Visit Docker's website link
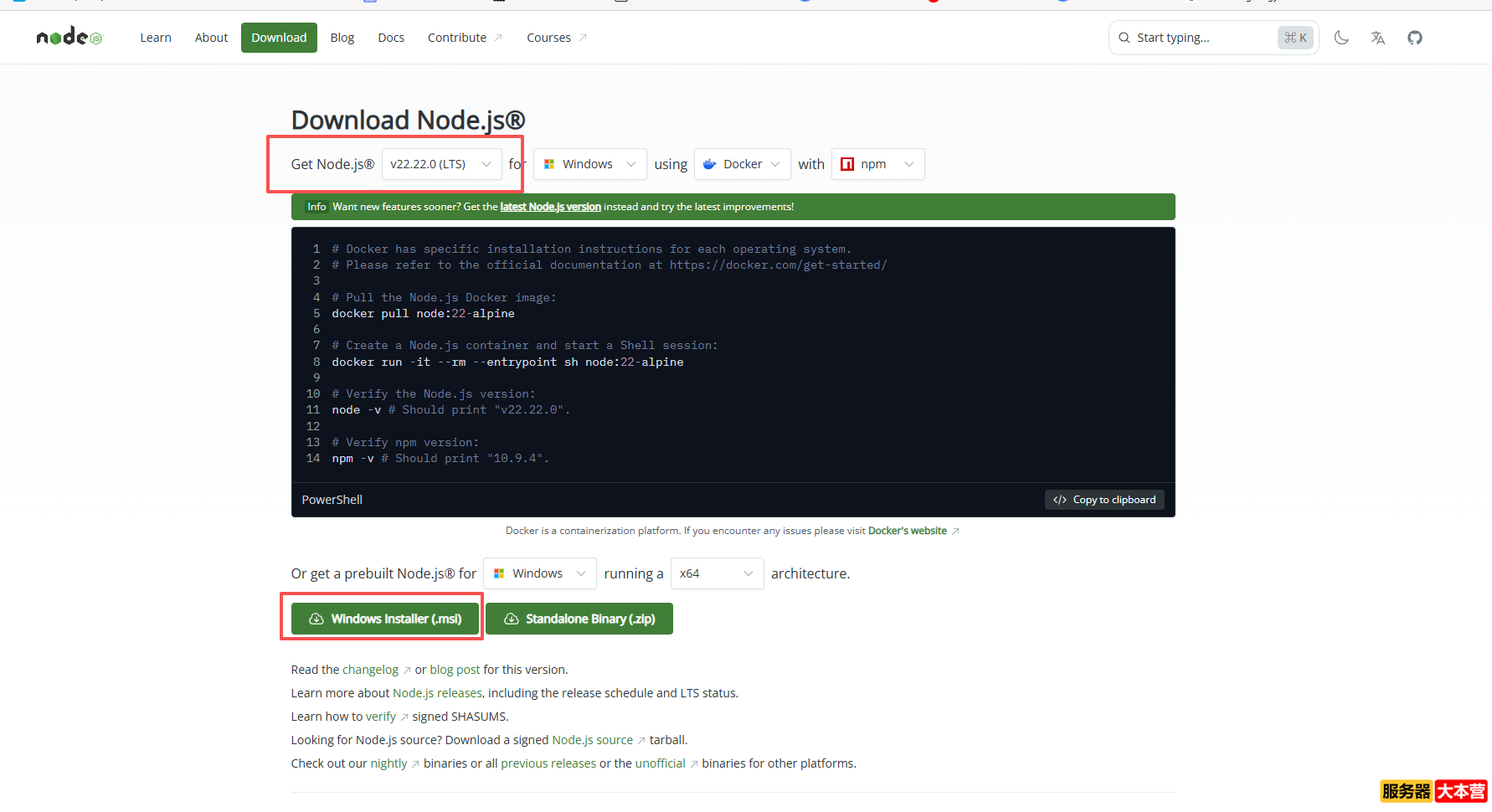 (907, 531)
